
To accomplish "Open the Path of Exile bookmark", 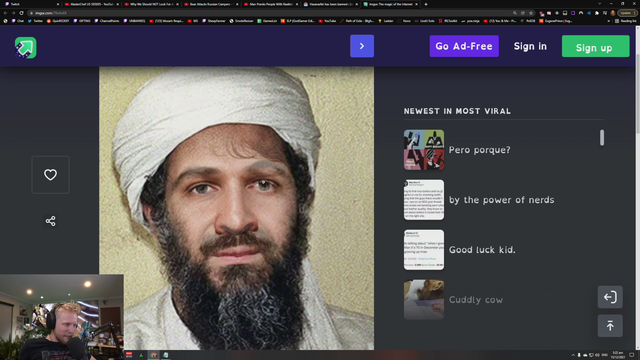I will pyautogui.click(x=357, y=21).
